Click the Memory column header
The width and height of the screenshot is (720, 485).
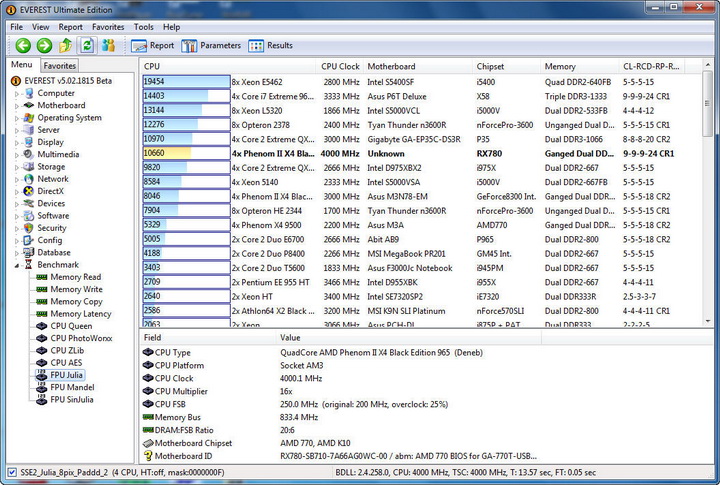(x=579, y=66)
